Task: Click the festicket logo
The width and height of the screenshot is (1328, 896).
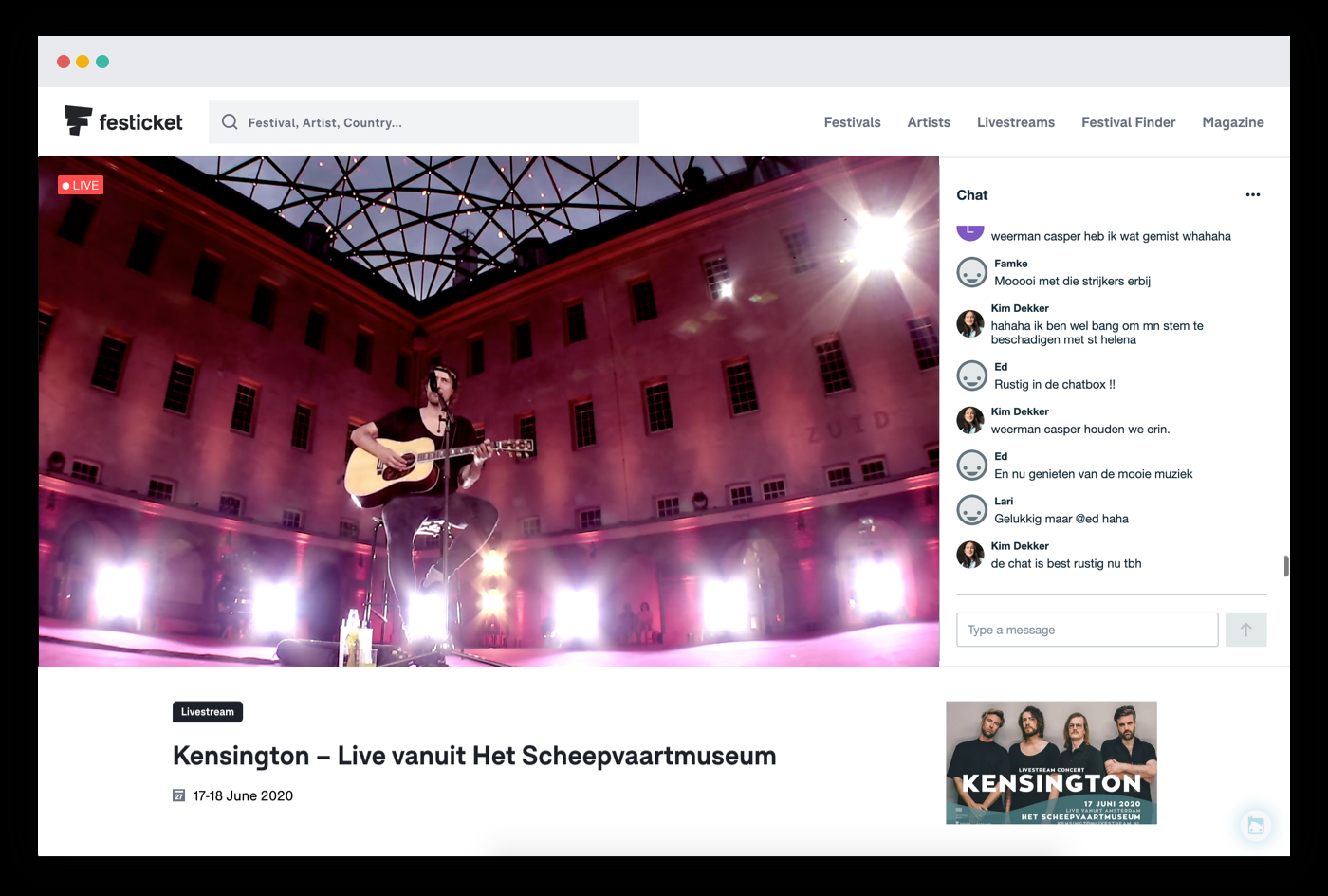Action: (123, 121)
